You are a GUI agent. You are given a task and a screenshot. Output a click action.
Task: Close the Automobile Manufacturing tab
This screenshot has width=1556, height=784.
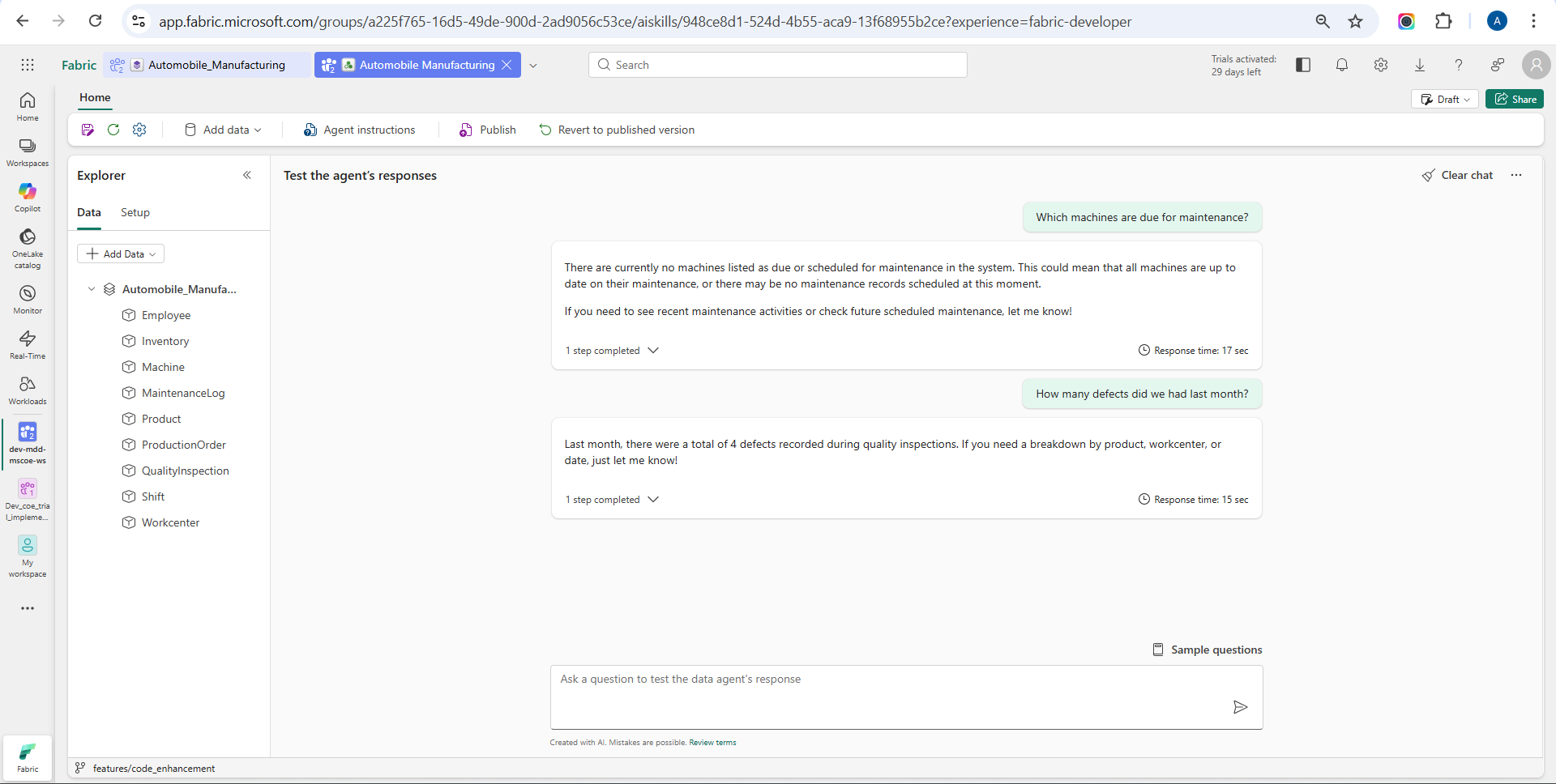[507, 65]
